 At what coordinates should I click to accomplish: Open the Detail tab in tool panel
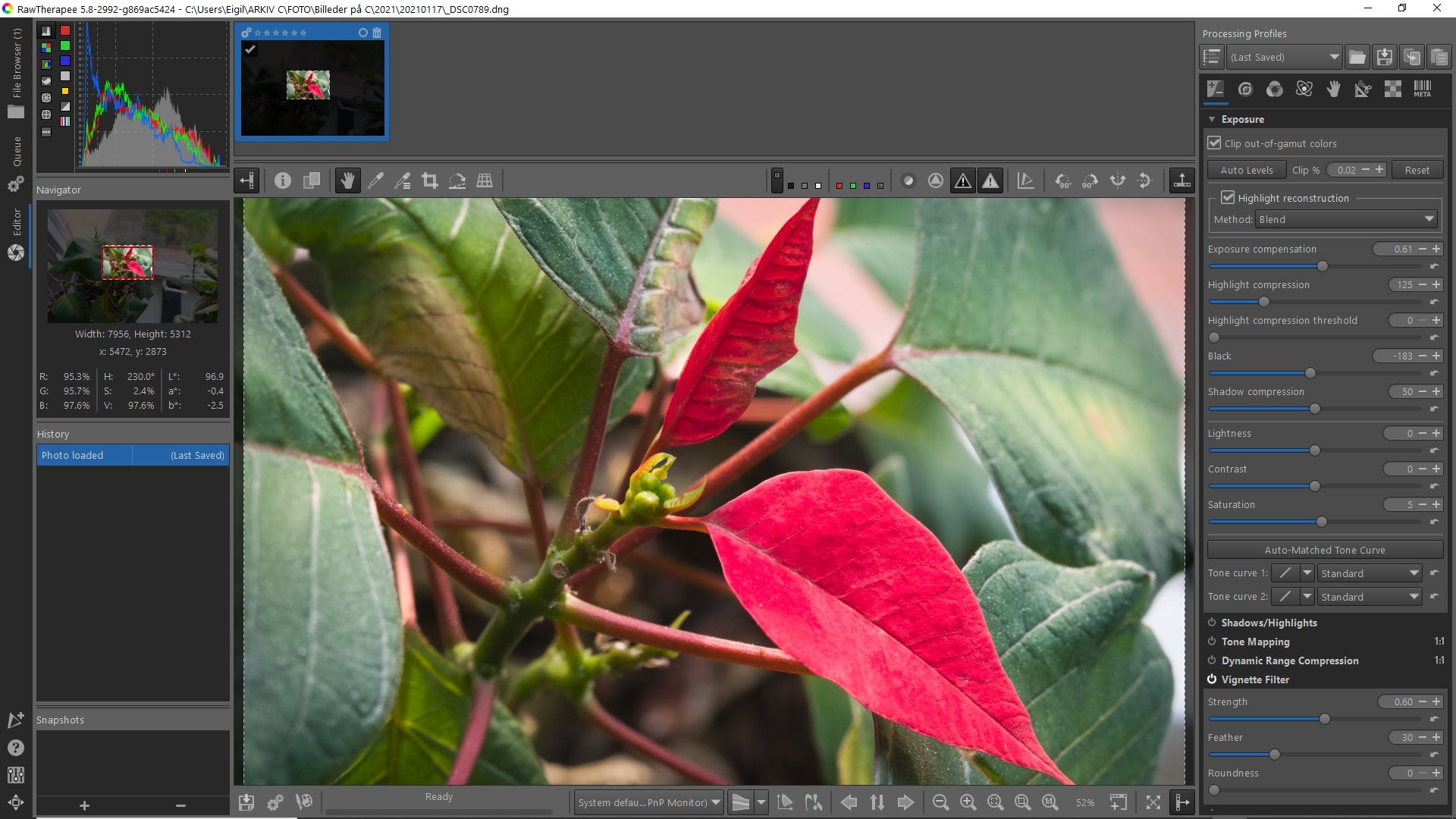coord(1245,89)
